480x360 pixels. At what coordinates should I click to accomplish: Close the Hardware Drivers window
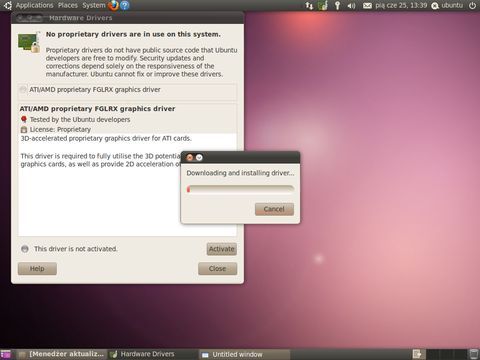[217, 269]
